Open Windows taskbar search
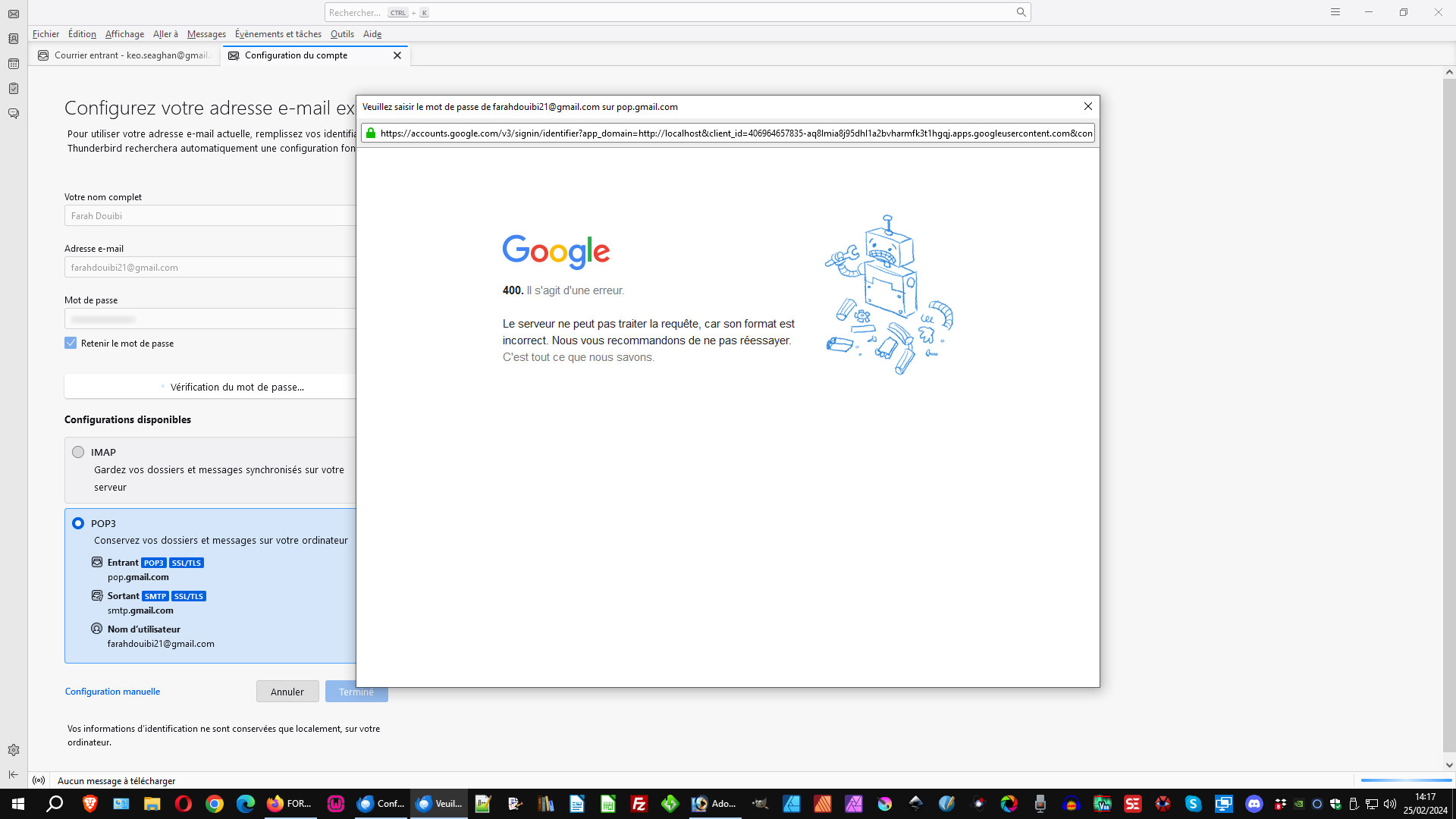The image size is (1456, 819). 55,804
